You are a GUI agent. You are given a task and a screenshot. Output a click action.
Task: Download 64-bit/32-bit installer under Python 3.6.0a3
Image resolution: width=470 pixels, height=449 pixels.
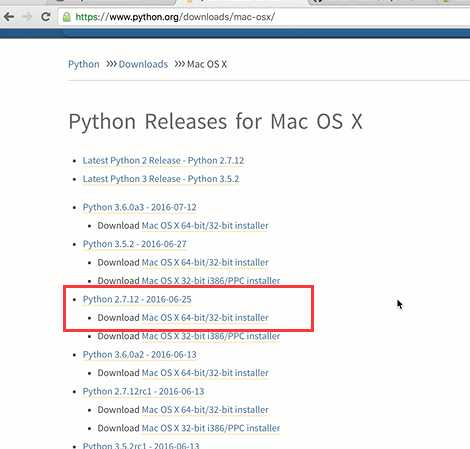[205, 226]
